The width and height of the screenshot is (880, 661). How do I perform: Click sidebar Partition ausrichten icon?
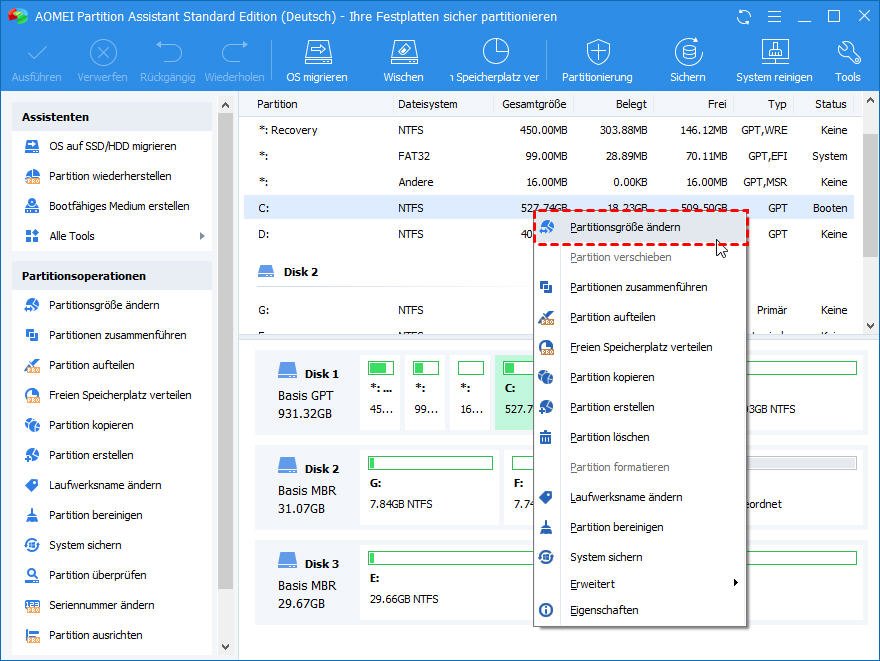32,635
